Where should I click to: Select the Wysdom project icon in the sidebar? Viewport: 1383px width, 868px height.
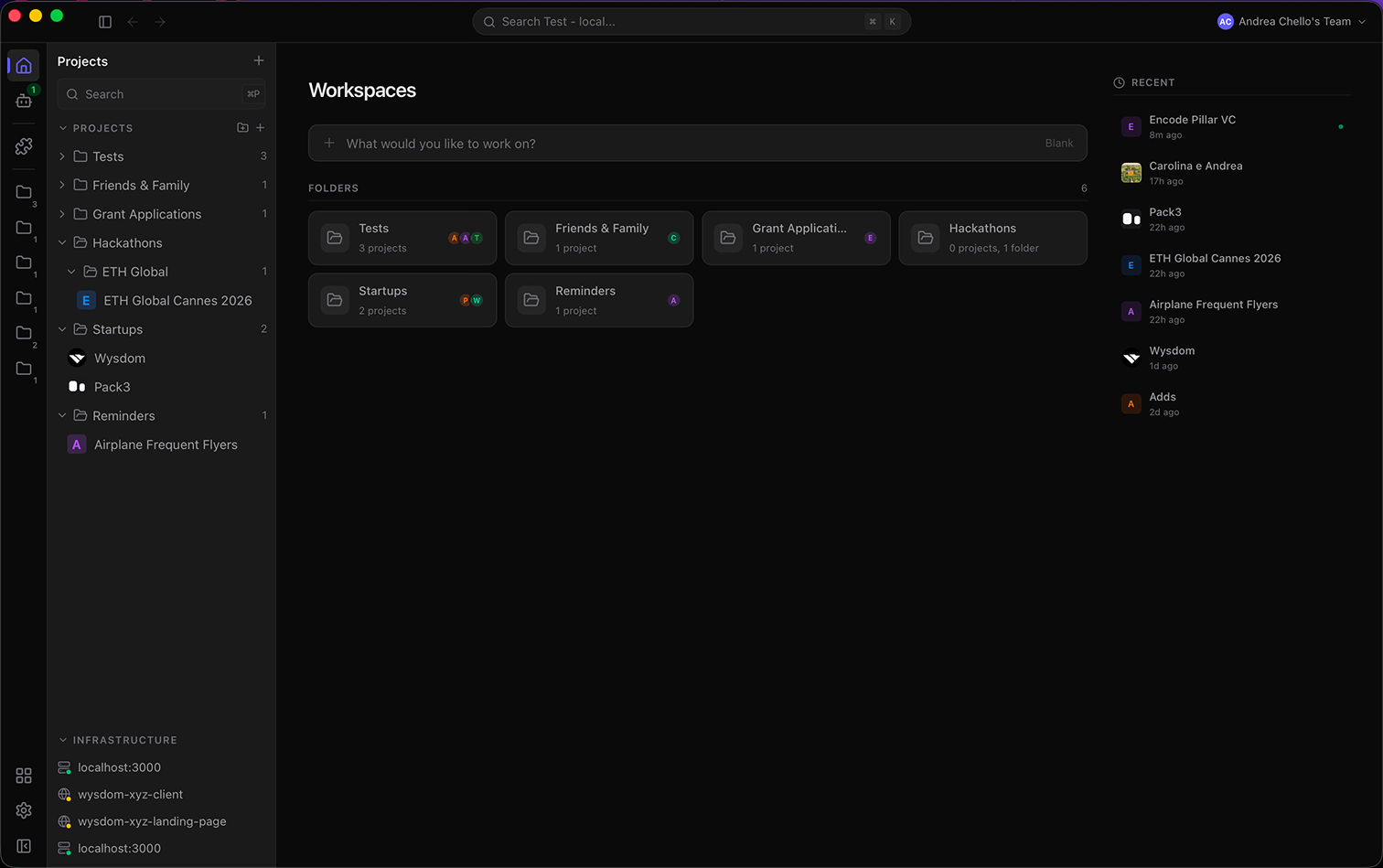[x=77, y=358]
